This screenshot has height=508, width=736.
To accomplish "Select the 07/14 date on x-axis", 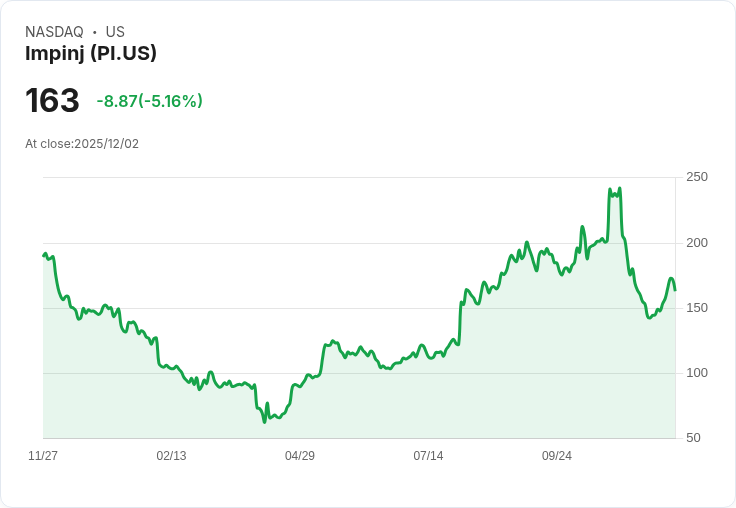I will (x=428, y=456).
